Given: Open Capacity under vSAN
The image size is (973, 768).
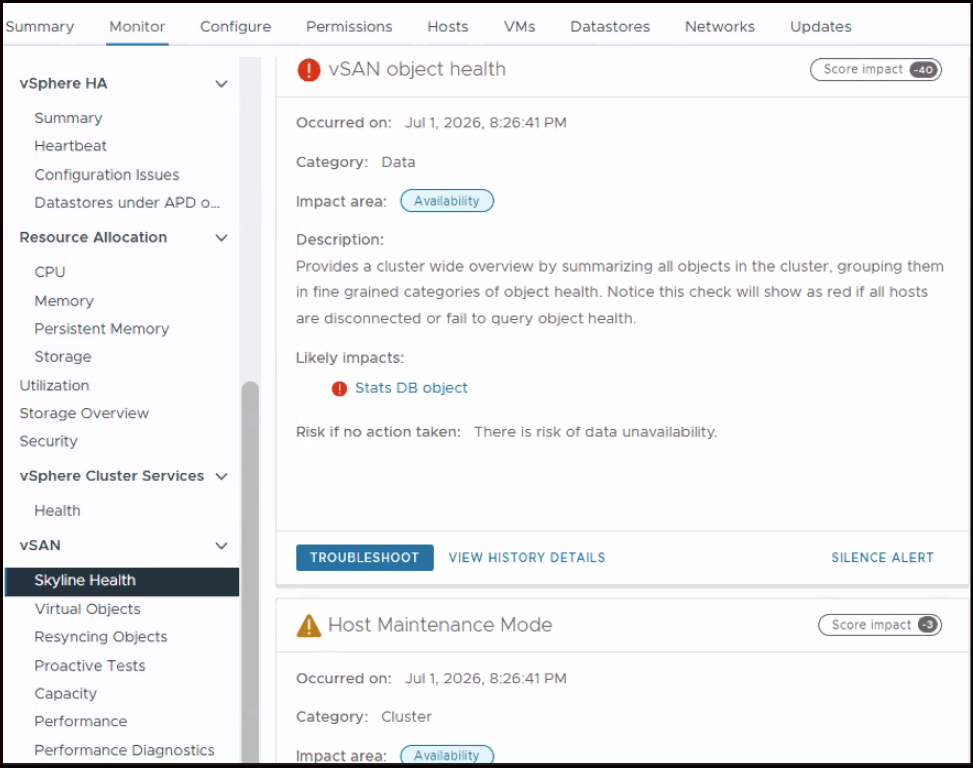Looking at the screenshot, I should point(65,694).
